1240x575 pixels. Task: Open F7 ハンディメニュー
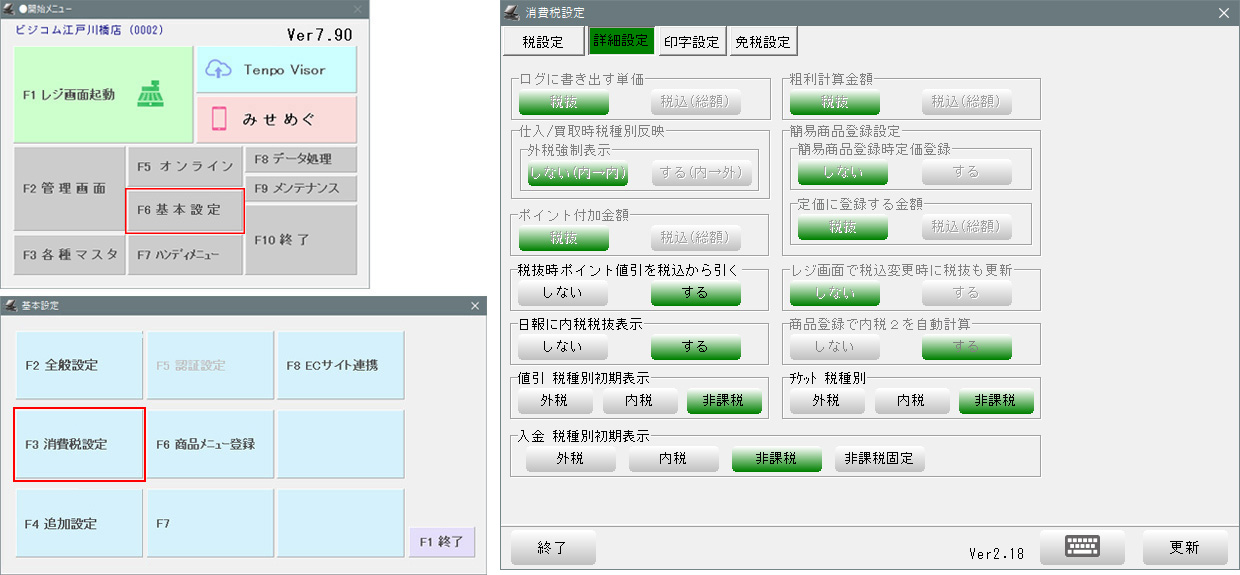click(185, 255)
